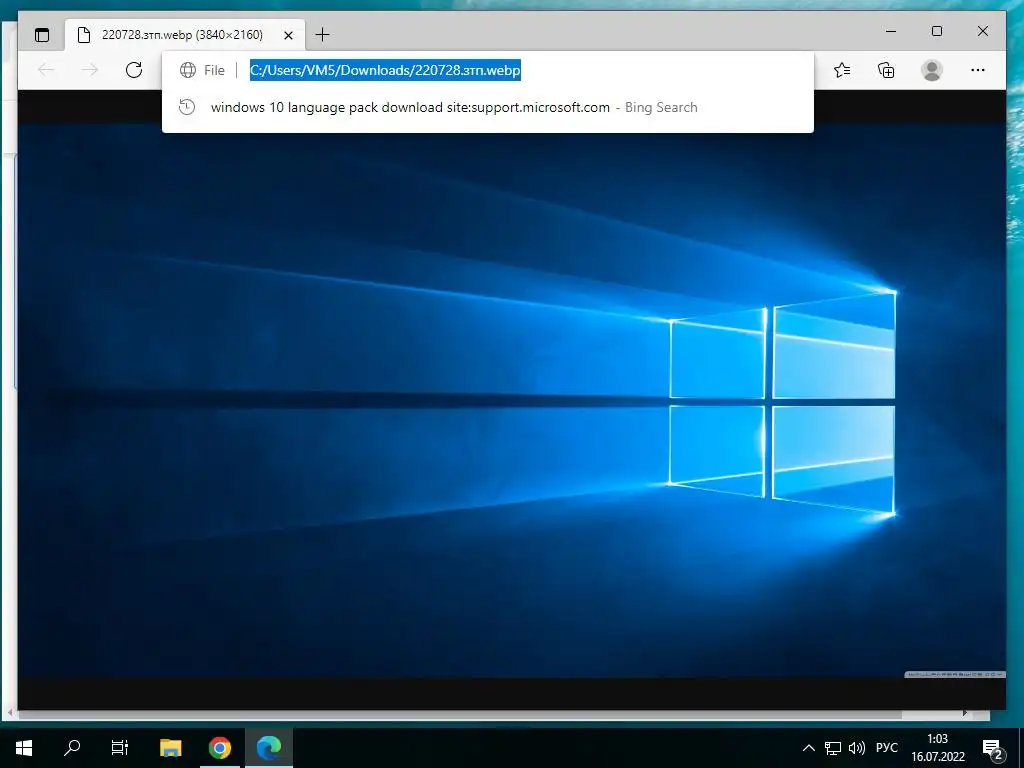The height and width of the screenshot is (768, 1024).
Task: Open File Explorer from taskbar
Action: (x=170, y=748)
